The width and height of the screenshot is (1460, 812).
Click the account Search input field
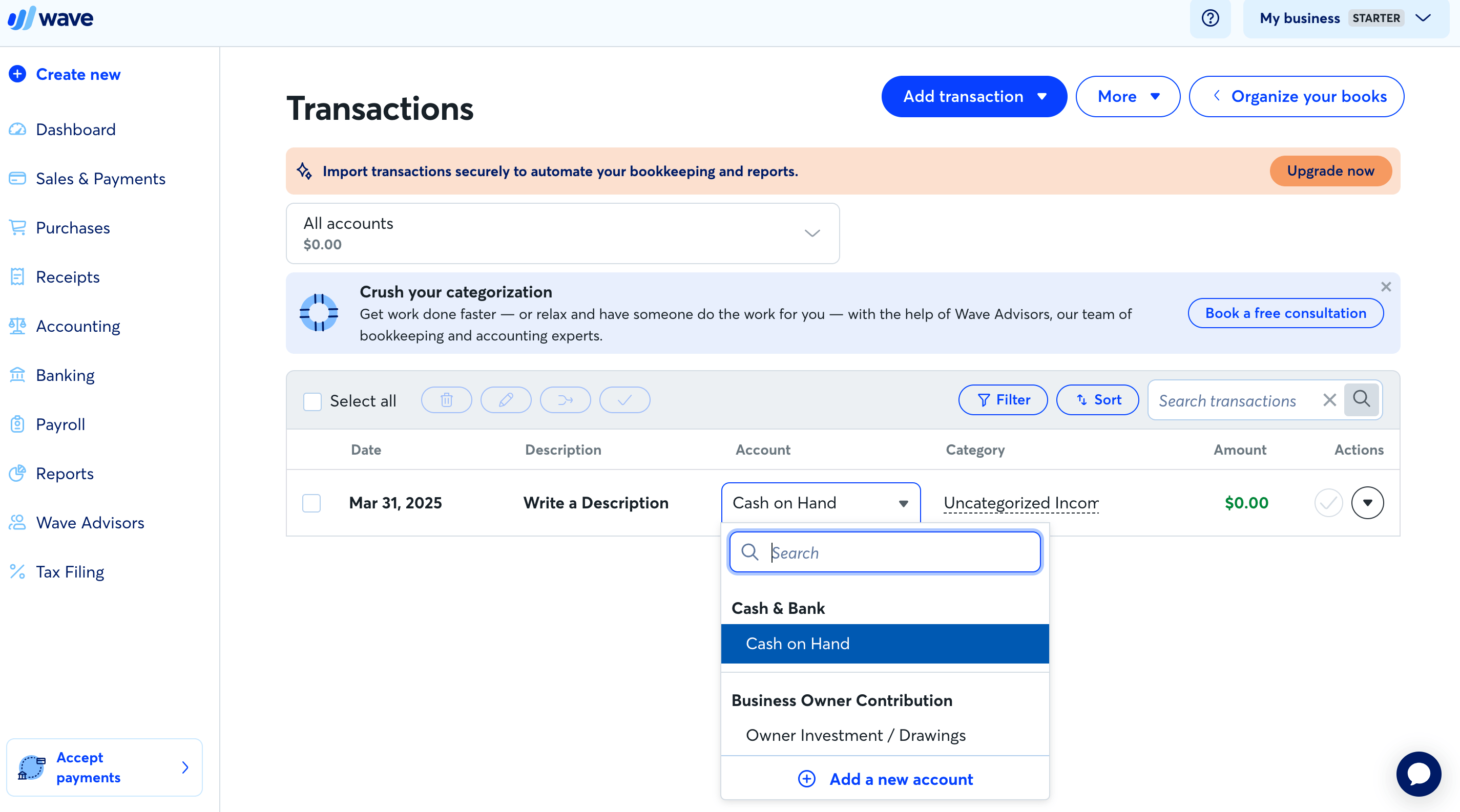coord(895,552)
